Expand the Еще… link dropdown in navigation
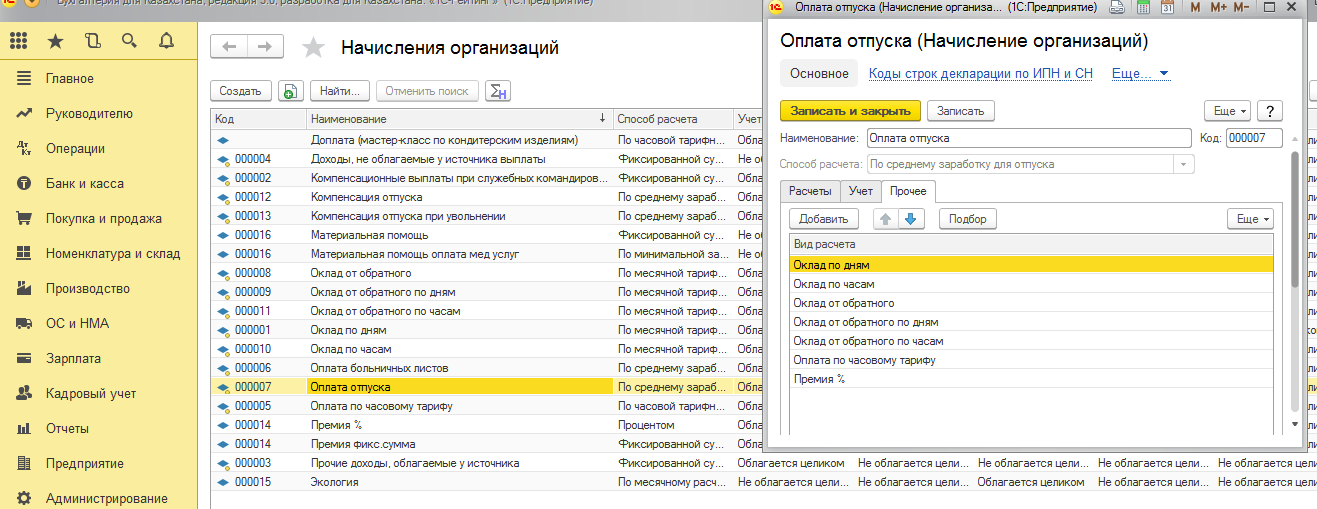 [x=1141, y=74]
